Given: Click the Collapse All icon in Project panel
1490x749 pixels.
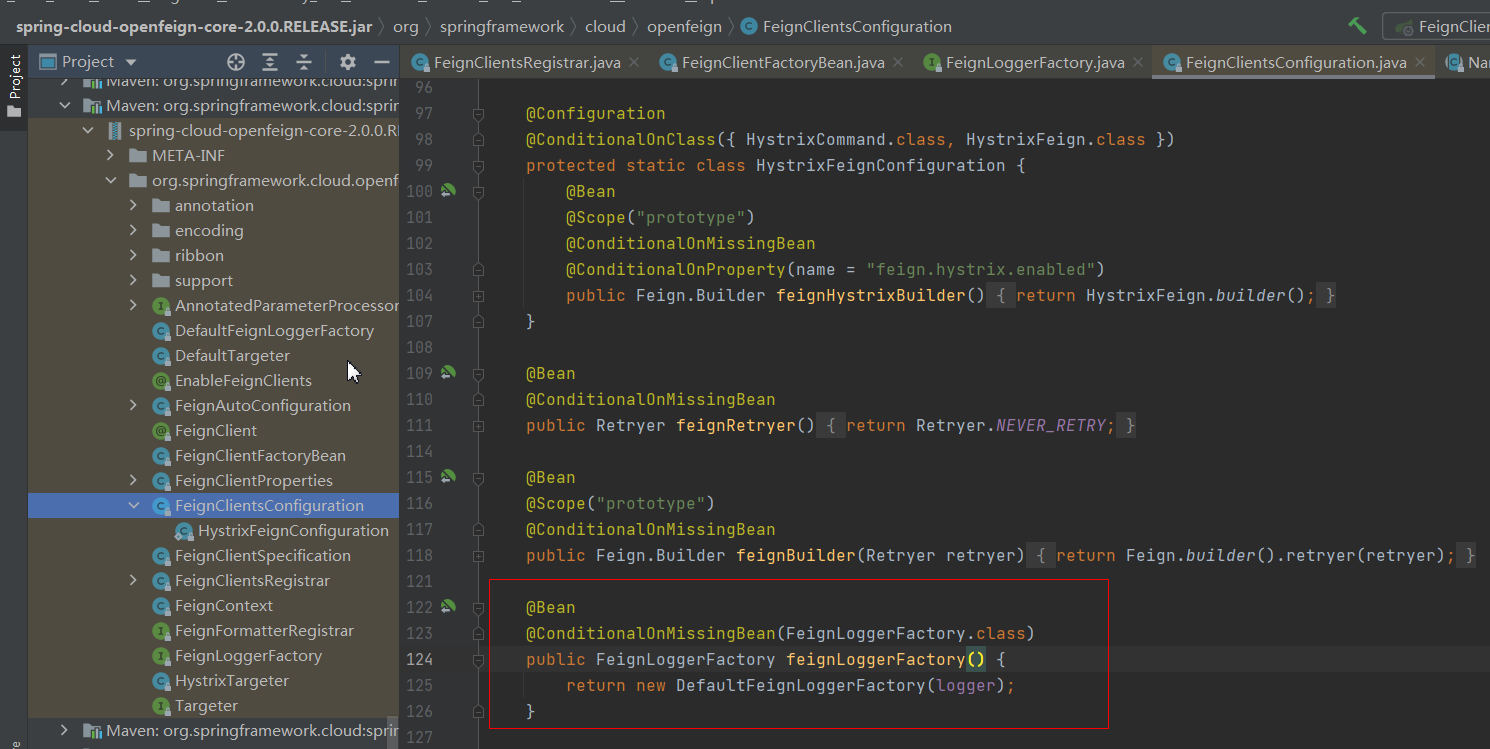Looking at the screenshot, I should tap(304, 62).
